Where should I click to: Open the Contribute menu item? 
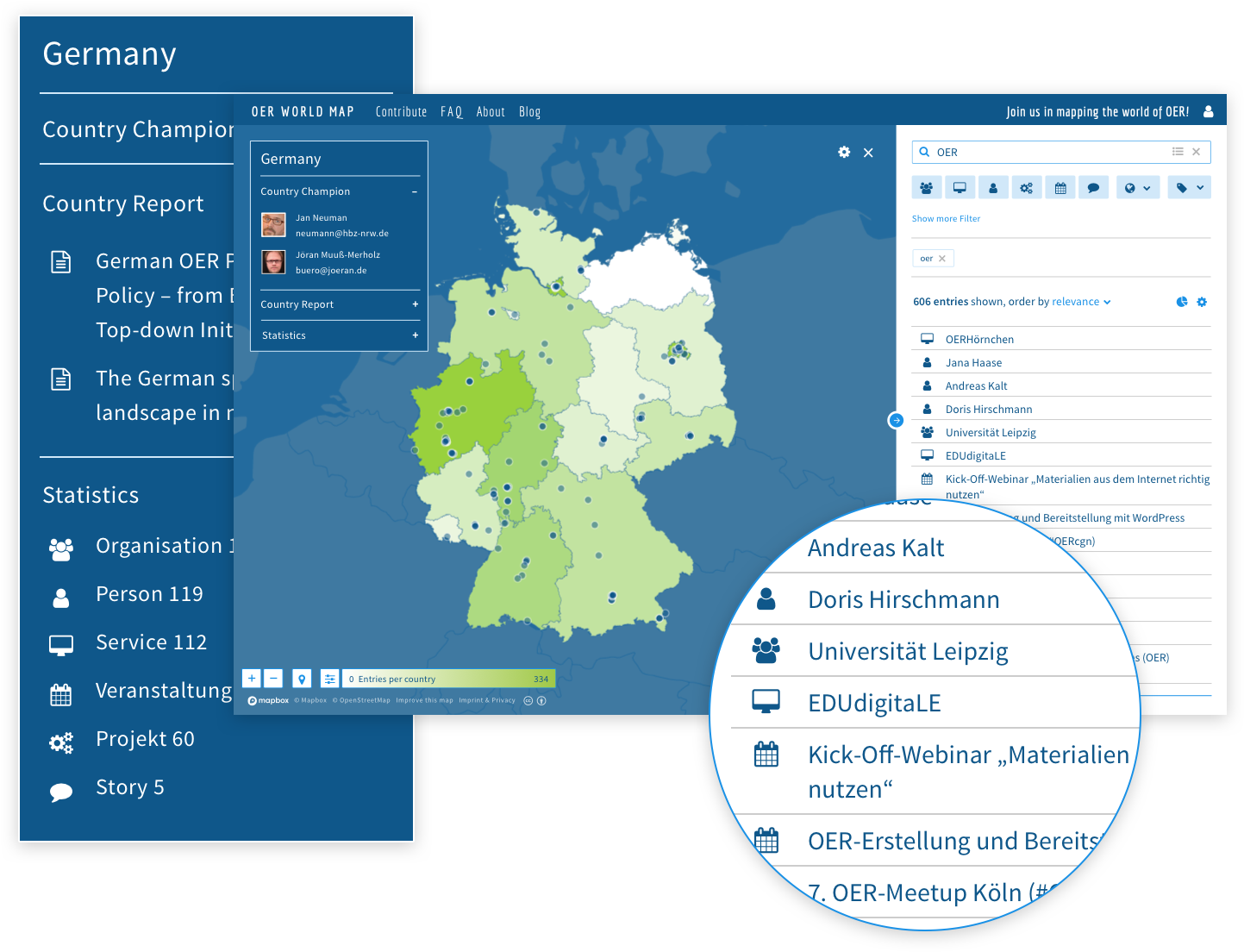[401, 111]
